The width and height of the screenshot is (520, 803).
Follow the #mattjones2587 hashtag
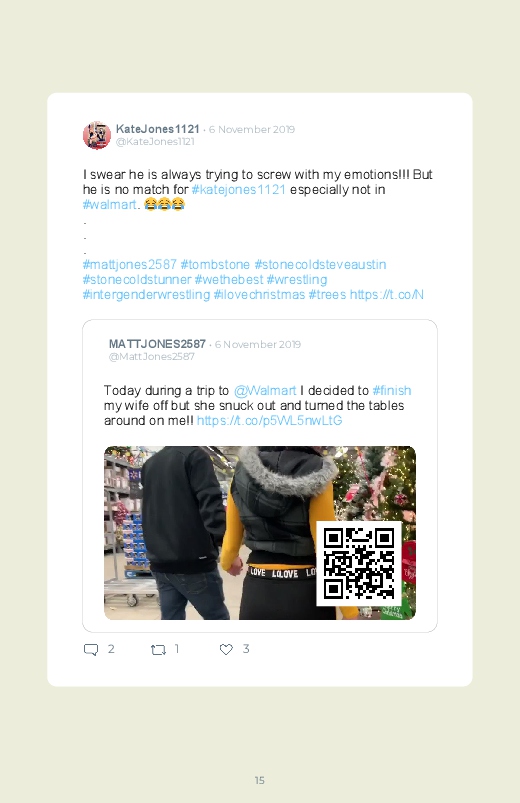[130, 265]
